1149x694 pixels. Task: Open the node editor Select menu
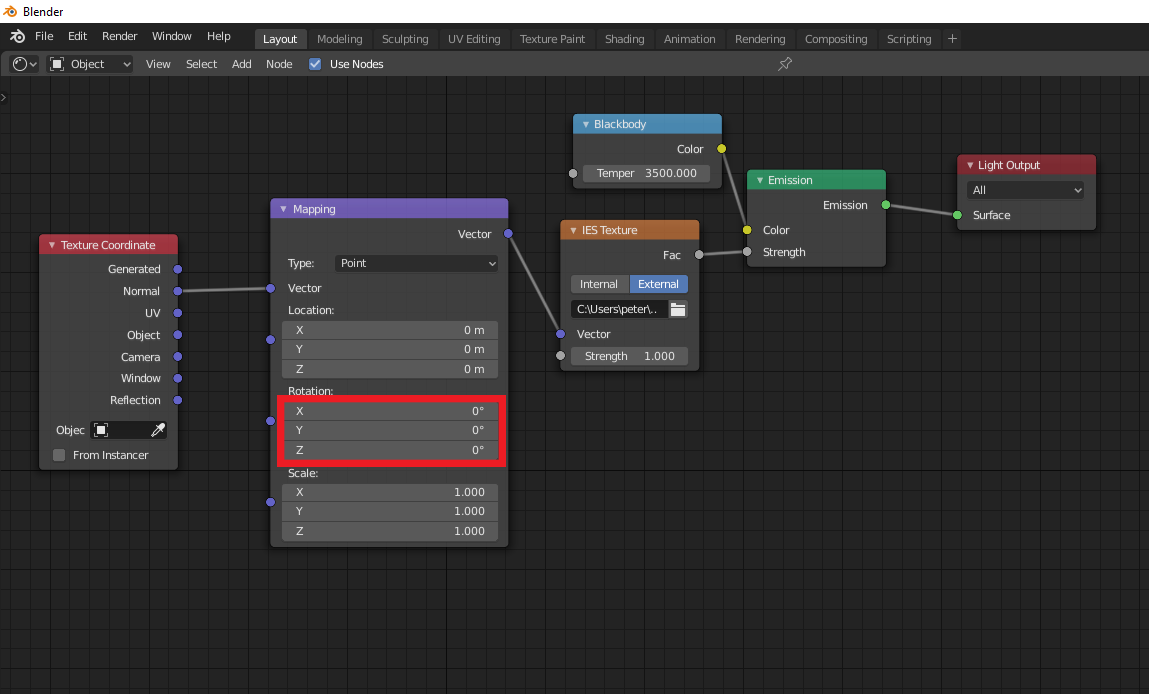pos(202,64)
